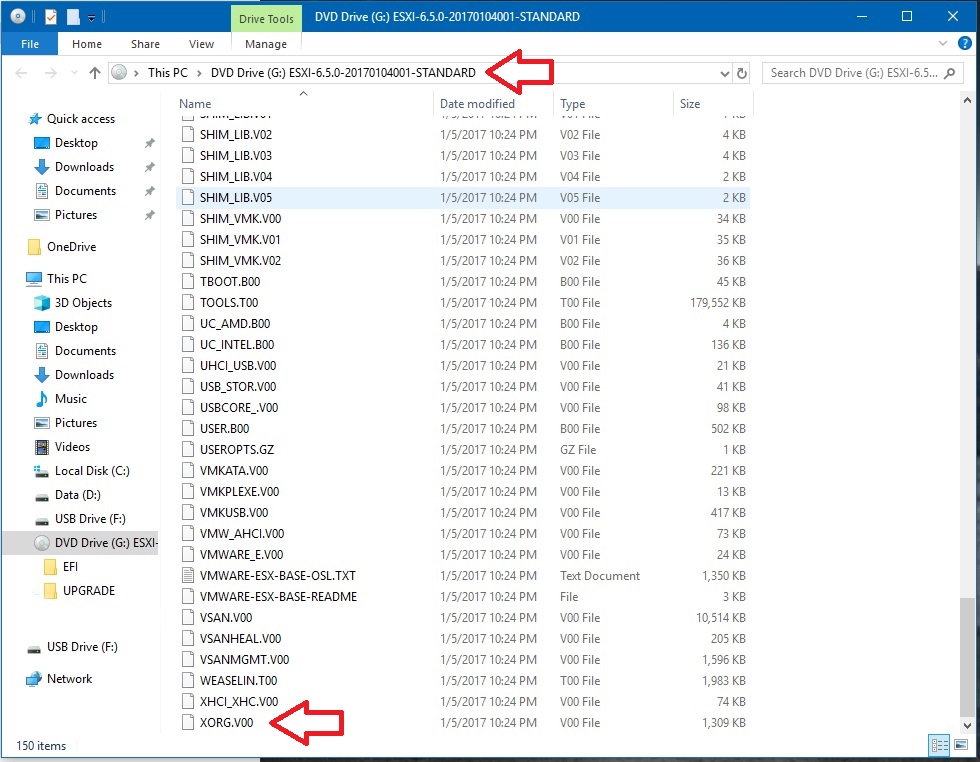Go back with the Back arrow

coord(21,73)
